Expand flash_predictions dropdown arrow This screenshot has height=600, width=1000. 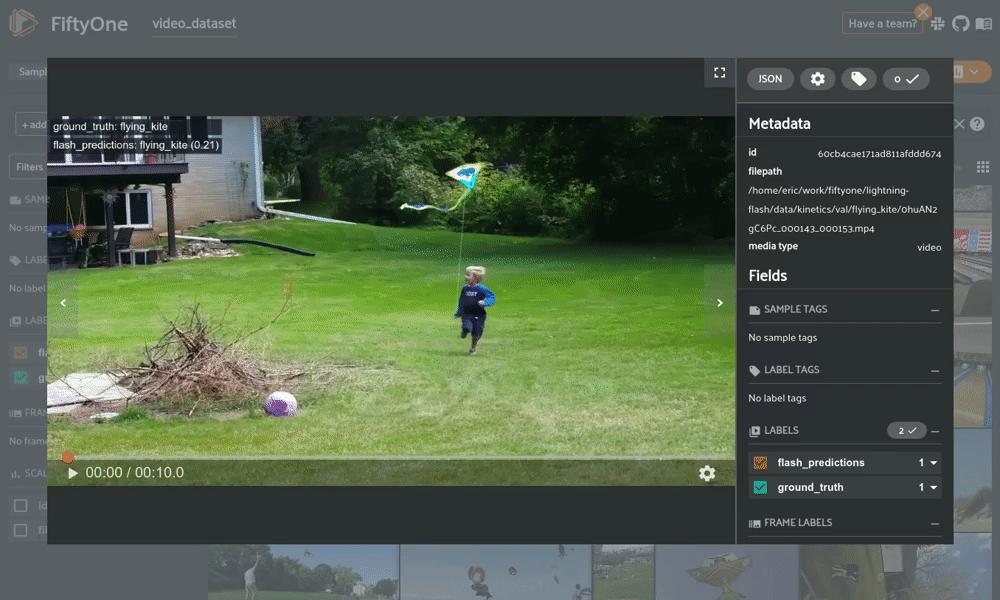934,463
